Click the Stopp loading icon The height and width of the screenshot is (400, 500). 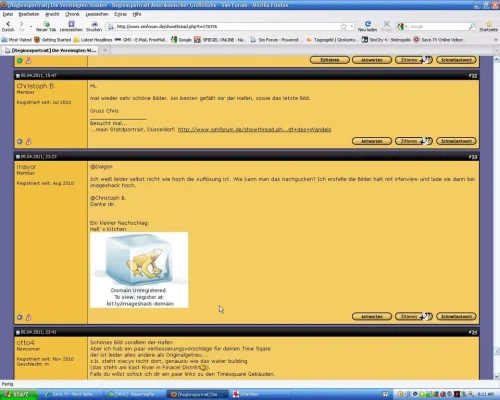click(386, 26)
